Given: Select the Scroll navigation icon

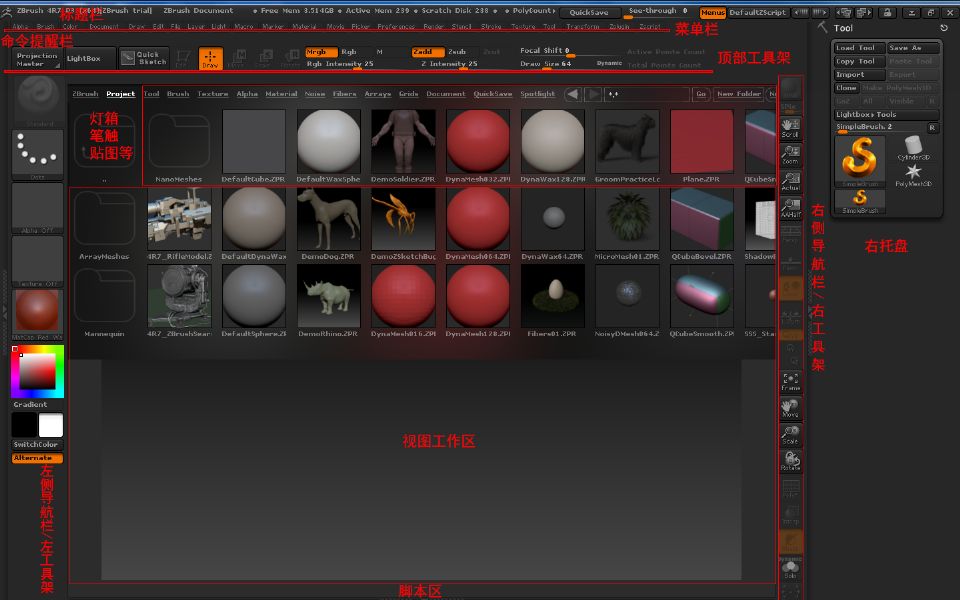Looking at the screenshot, I should [790, 129].
